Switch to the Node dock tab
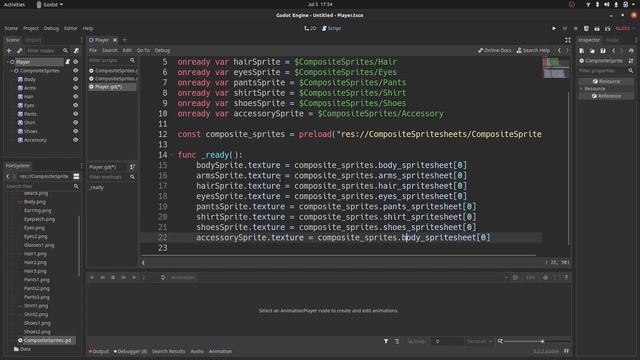The image size is (640, 360). click(613, 40)
